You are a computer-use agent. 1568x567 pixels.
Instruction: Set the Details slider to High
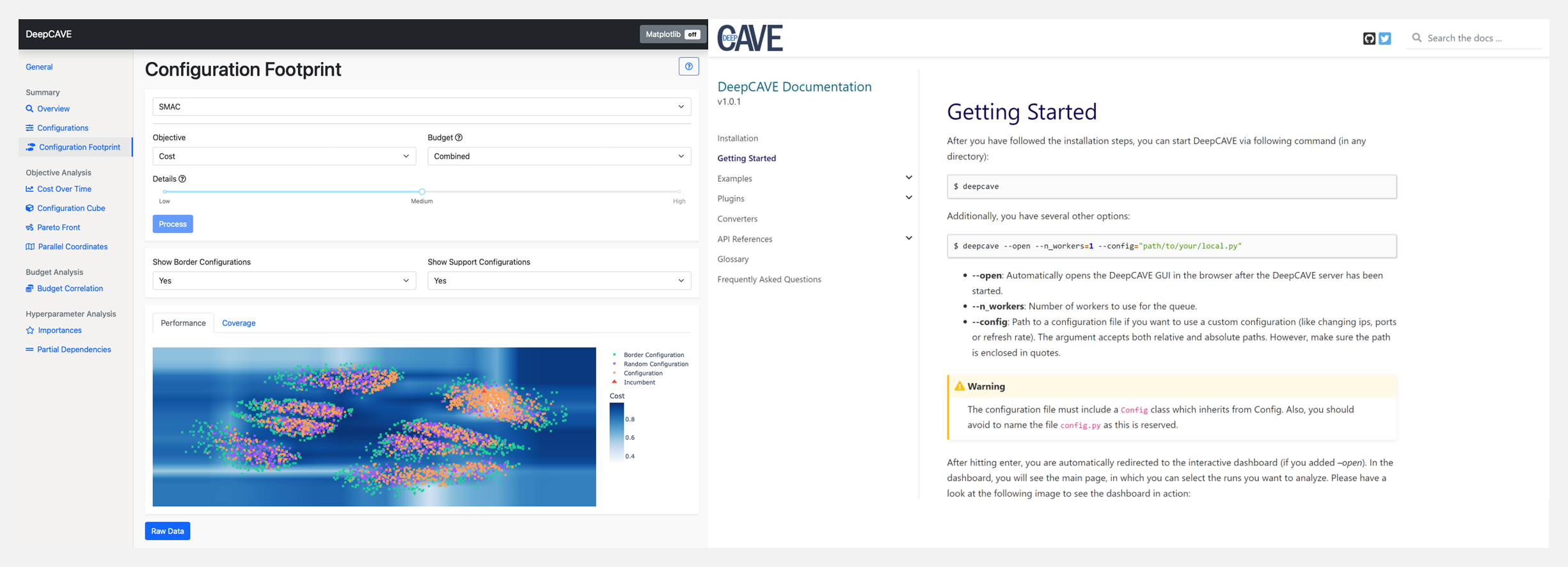point(679,191)
